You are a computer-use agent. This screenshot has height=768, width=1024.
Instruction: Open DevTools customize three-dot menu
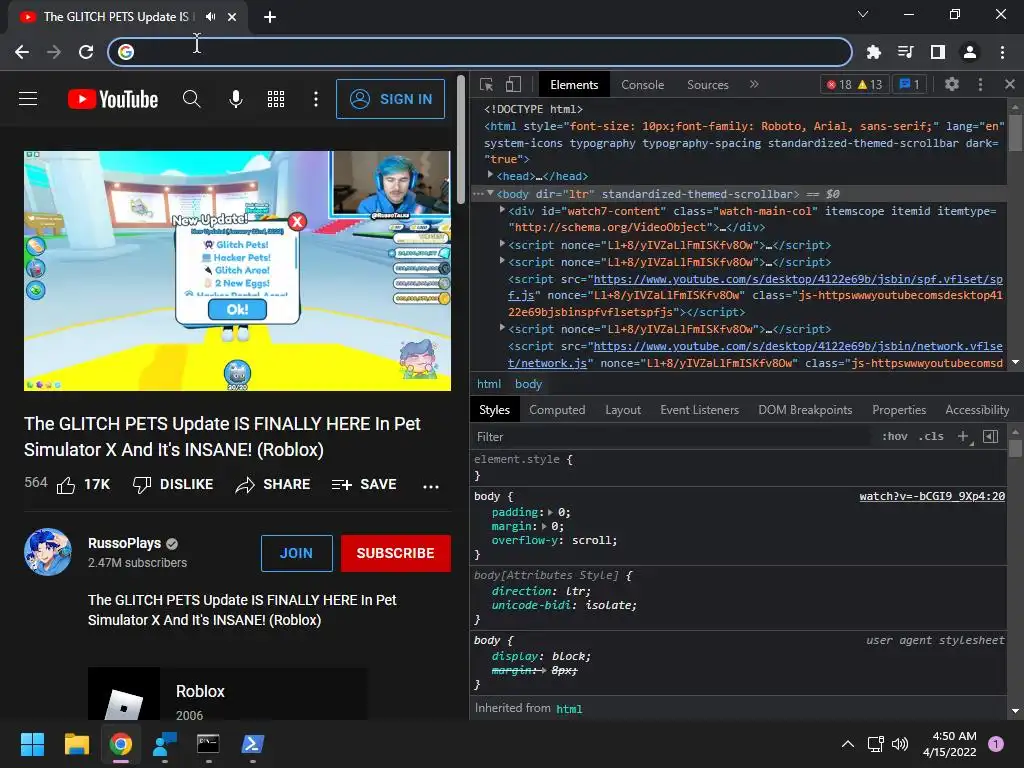point(980,84)
